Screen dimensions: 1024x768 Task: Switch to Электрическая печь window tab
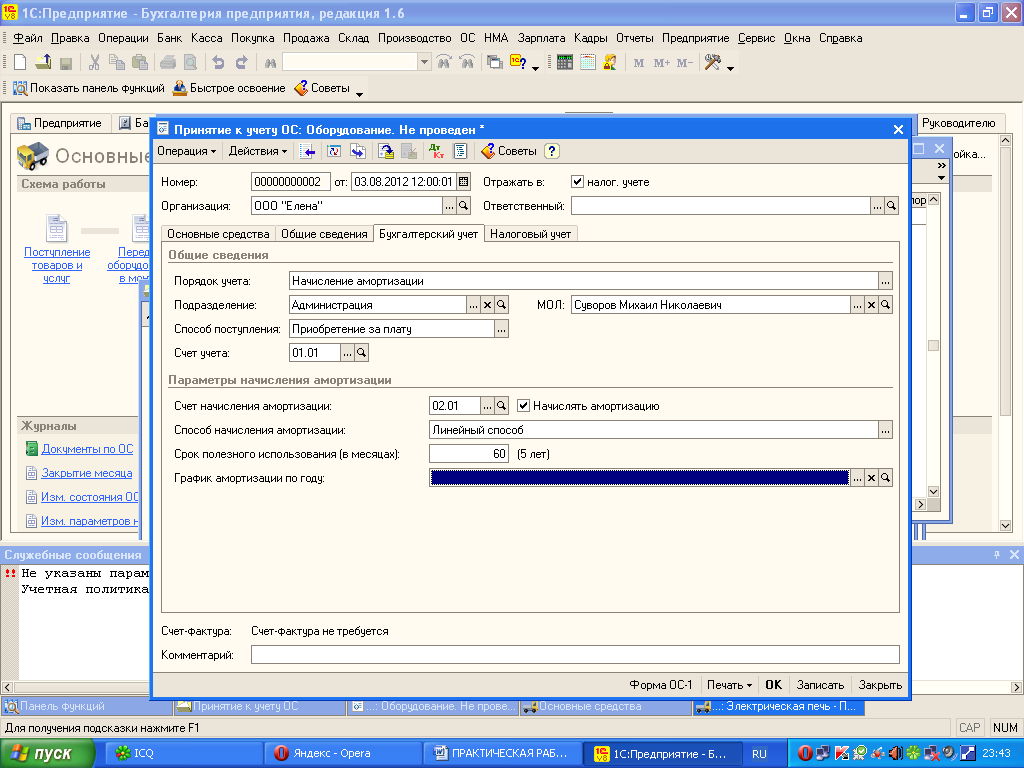(x=778, y=707)
